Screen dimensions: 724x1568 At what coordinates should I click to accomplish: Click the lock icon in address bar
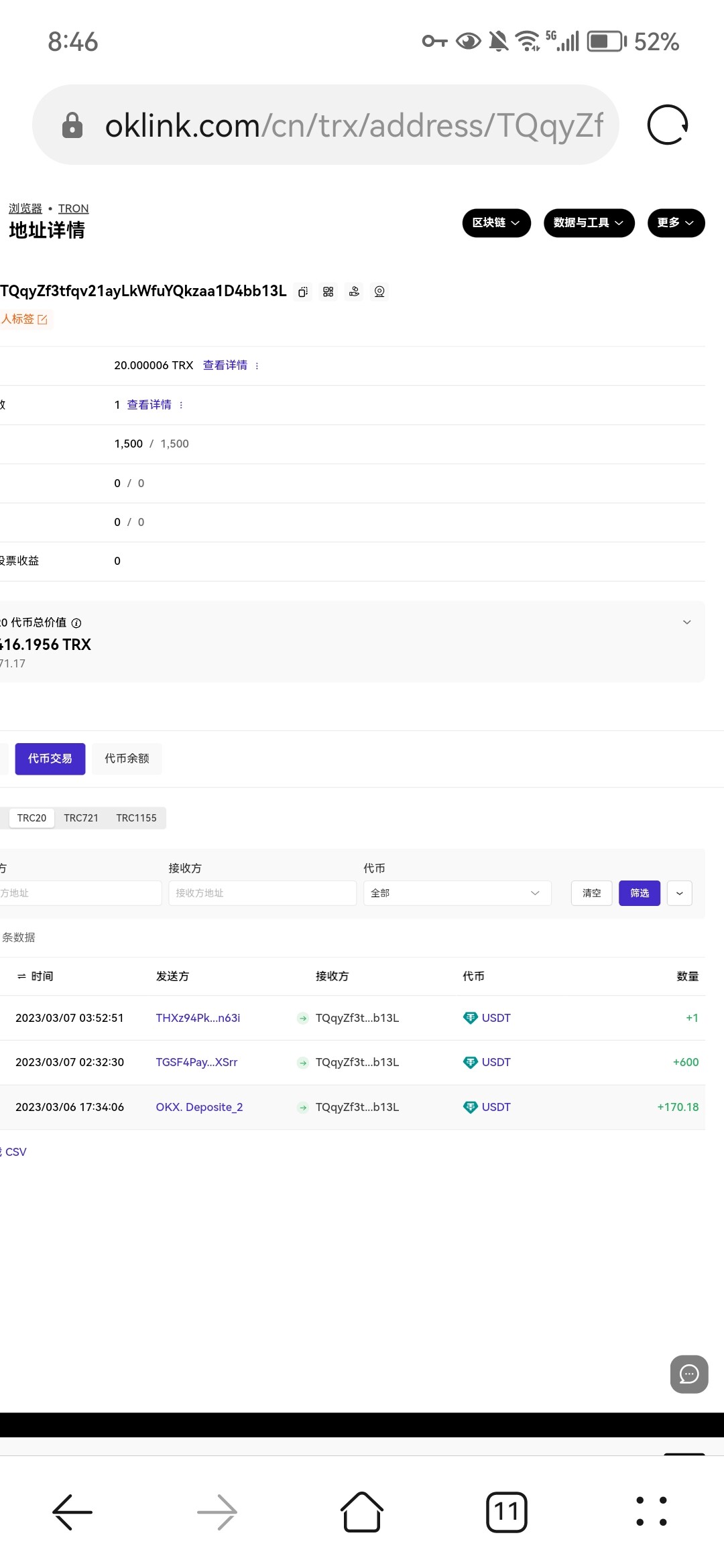pyautogui.click(x=72, y=125)
